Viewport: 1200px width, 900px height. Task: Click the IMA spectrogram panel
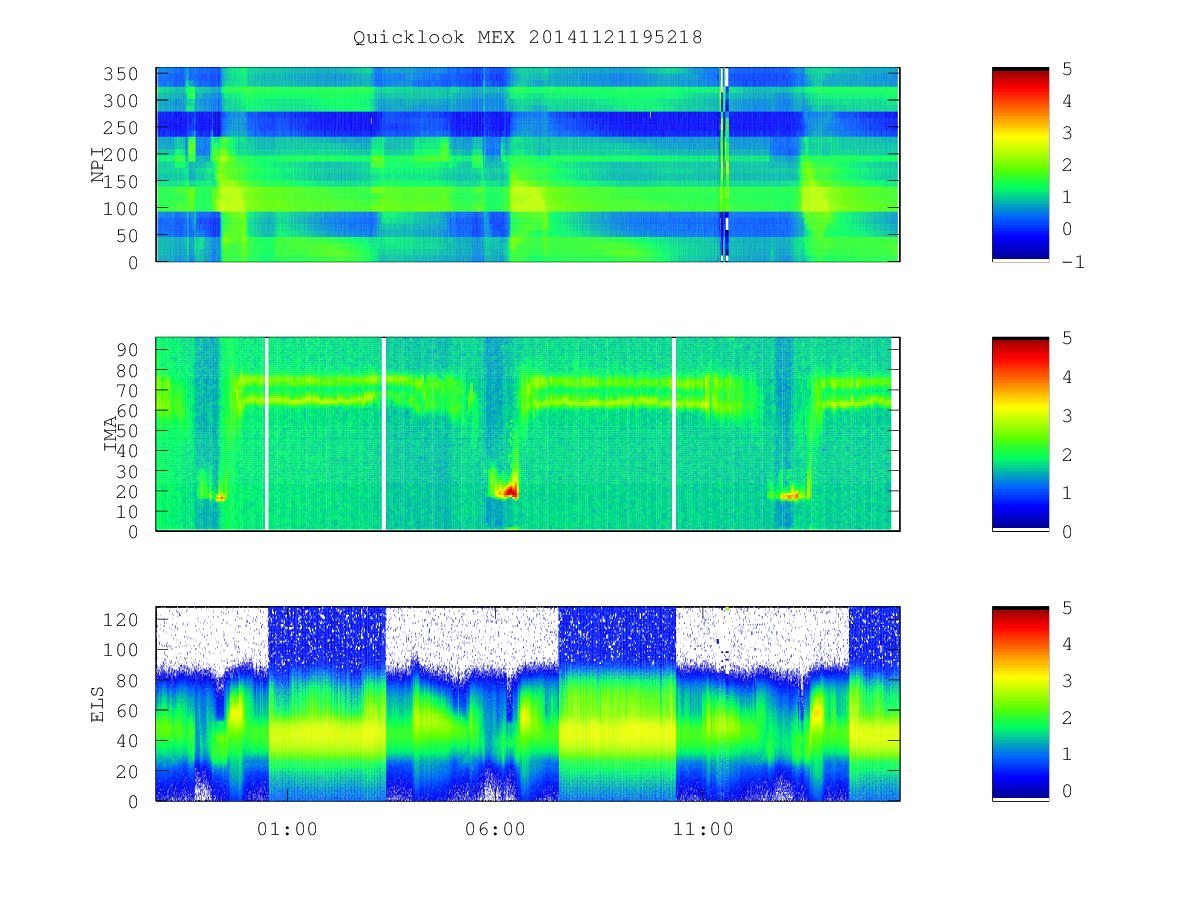click(528, 434)
